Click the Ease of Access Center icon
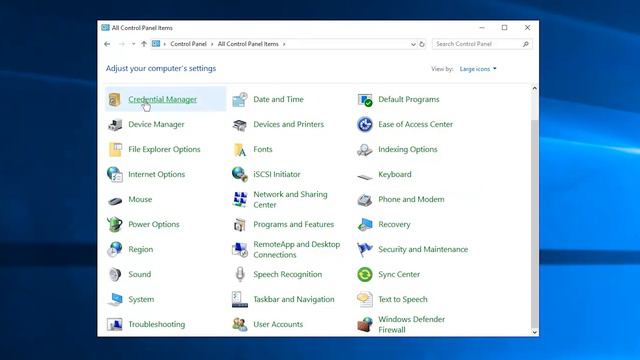The width and height of the screenshot is (640, 360). coord(365,124)
